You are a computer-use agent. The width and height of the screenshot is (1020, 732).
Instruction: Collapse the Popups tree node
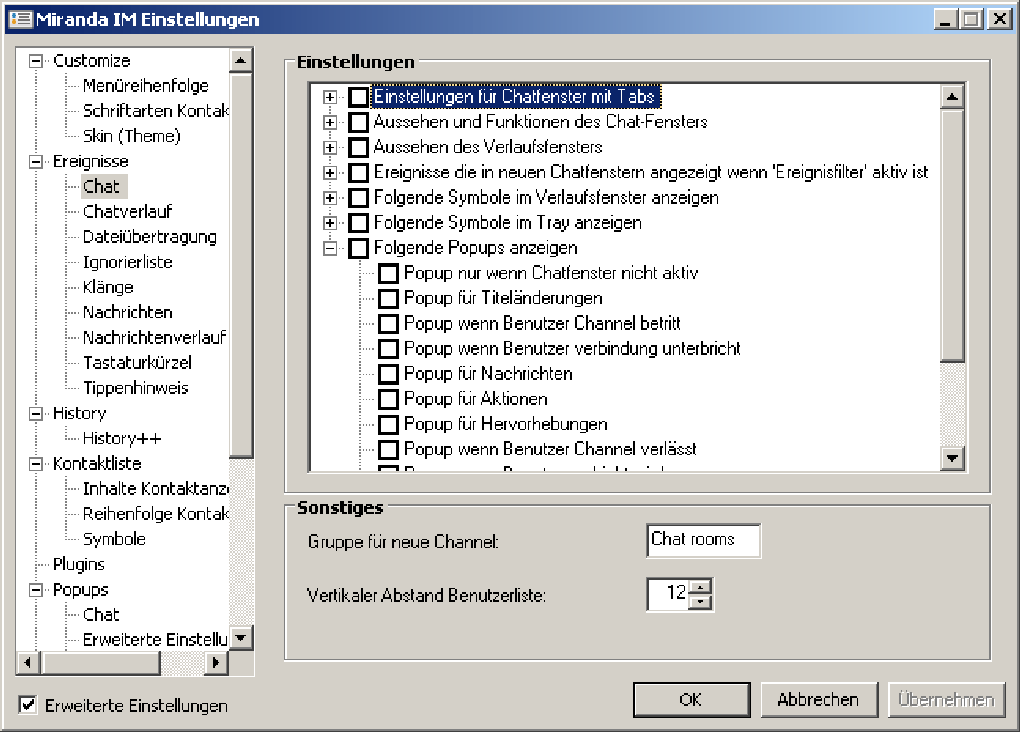coord(36,590)
